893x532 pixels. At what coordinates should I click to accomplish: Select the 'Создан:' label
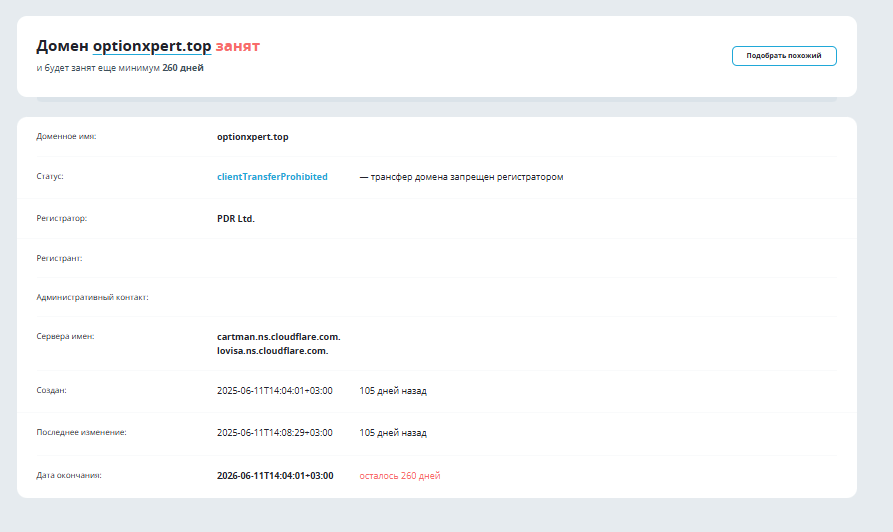[x=51, y=390]
